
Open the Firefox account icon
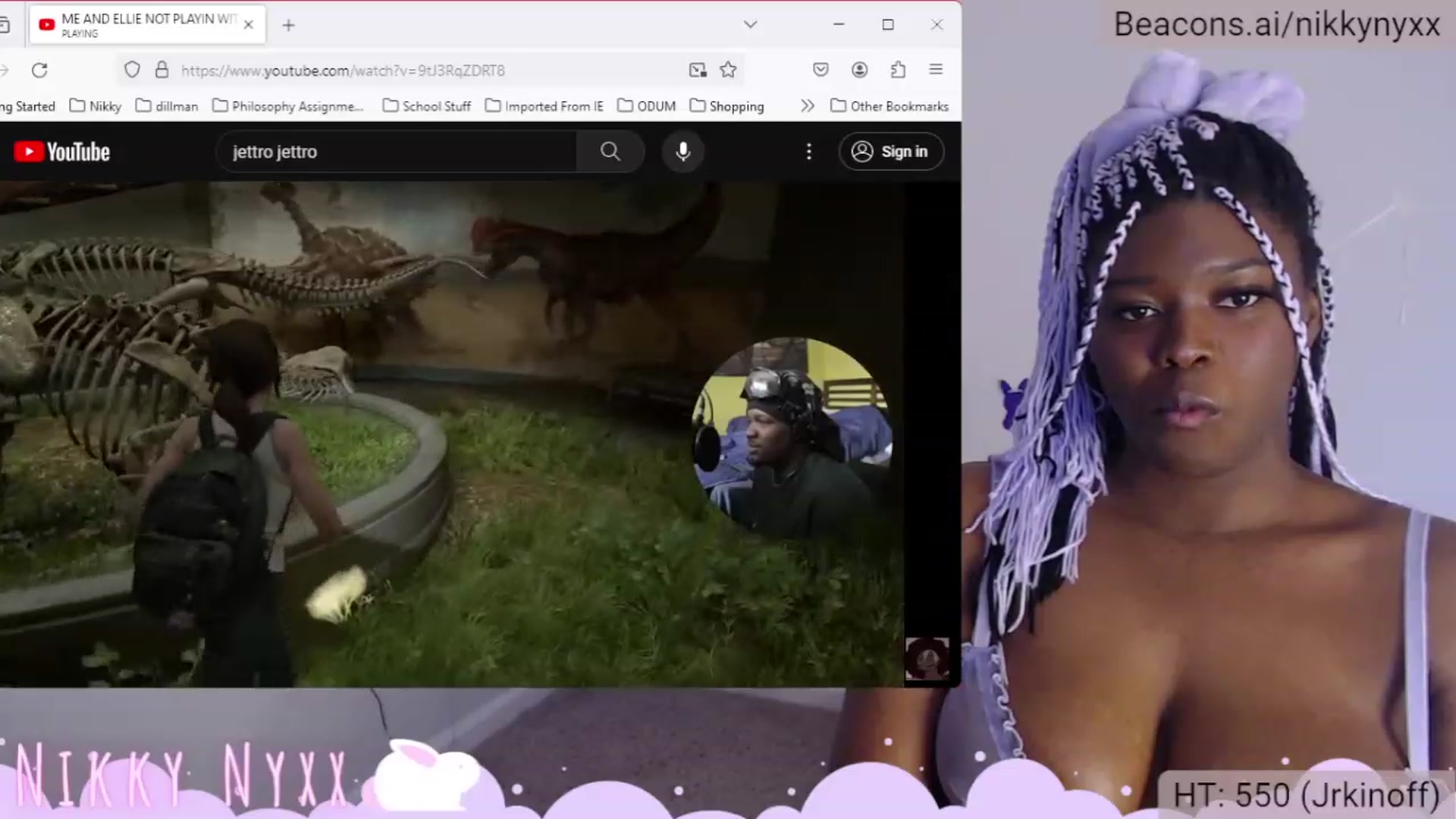pos(859,70)
